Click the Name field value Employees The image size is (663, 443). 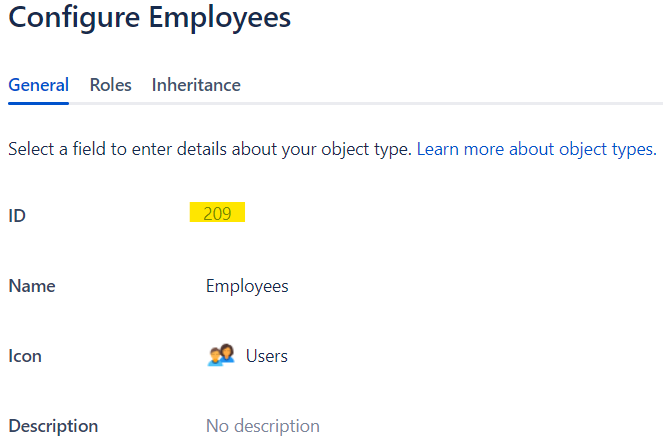[247, 286]
